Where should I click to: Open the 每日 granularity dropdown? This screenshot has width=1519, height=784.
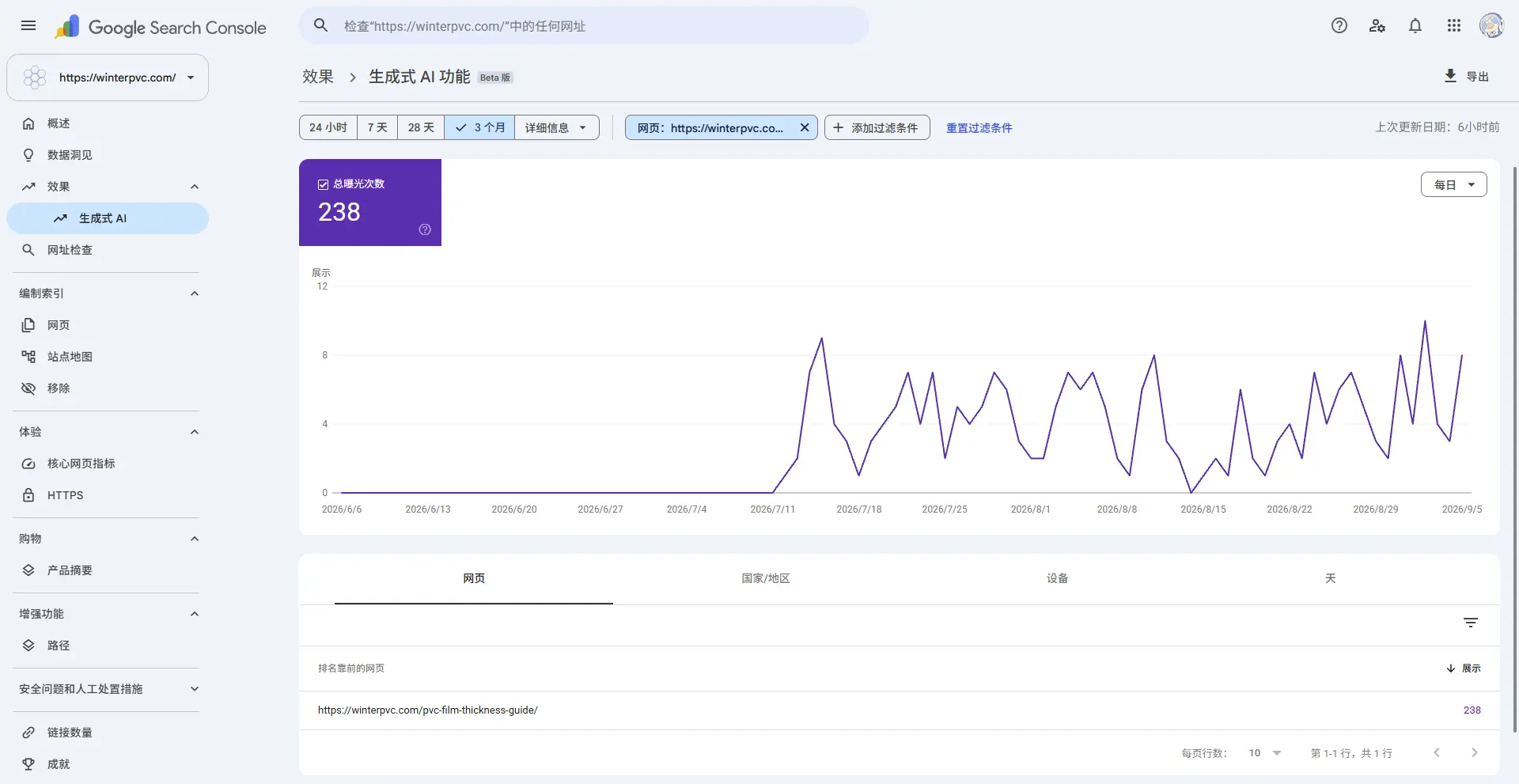point(1454,184)
